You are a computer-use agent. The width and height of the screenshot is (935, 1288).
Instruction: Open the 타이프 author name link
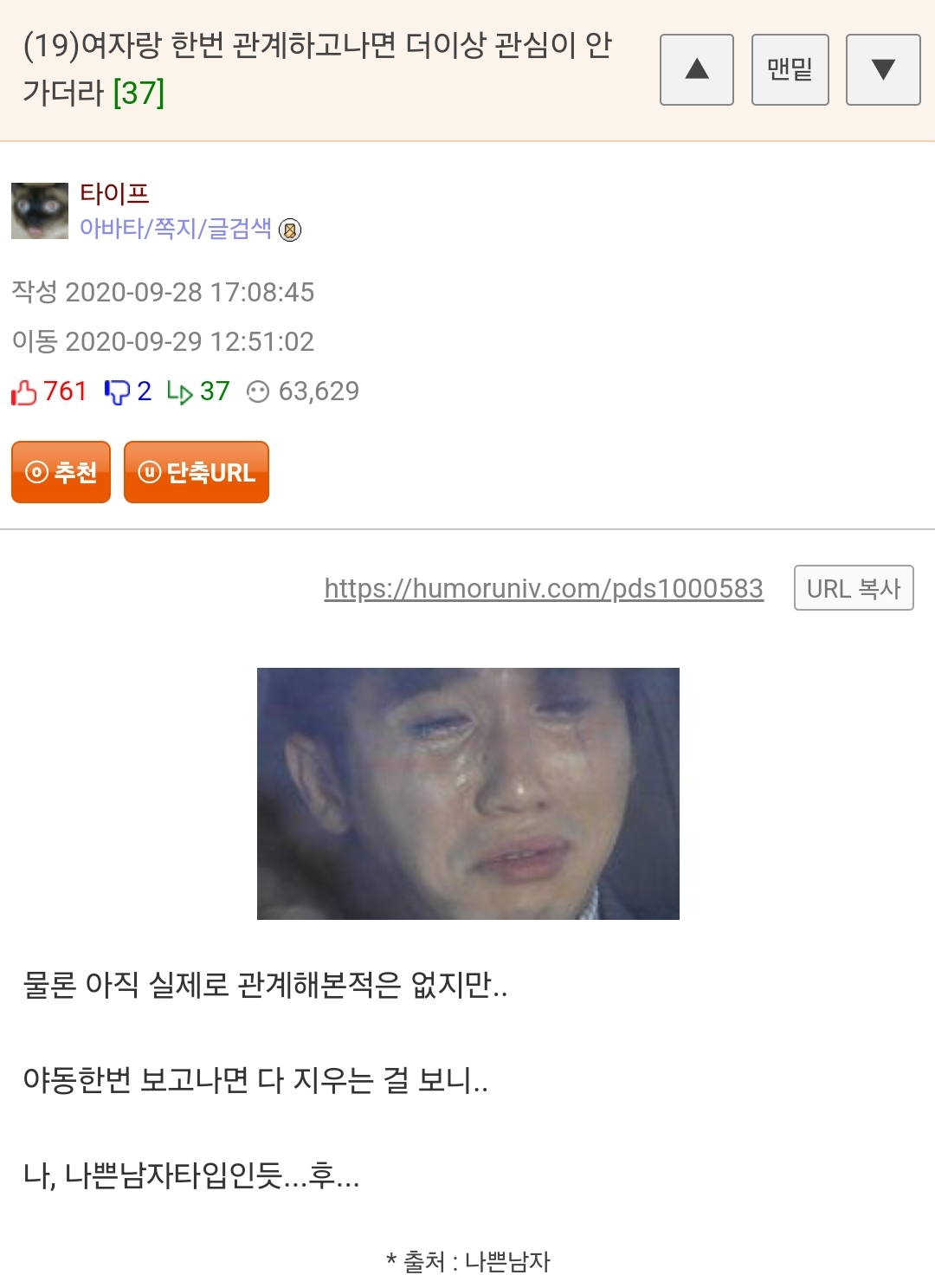[x=114, y=193]
